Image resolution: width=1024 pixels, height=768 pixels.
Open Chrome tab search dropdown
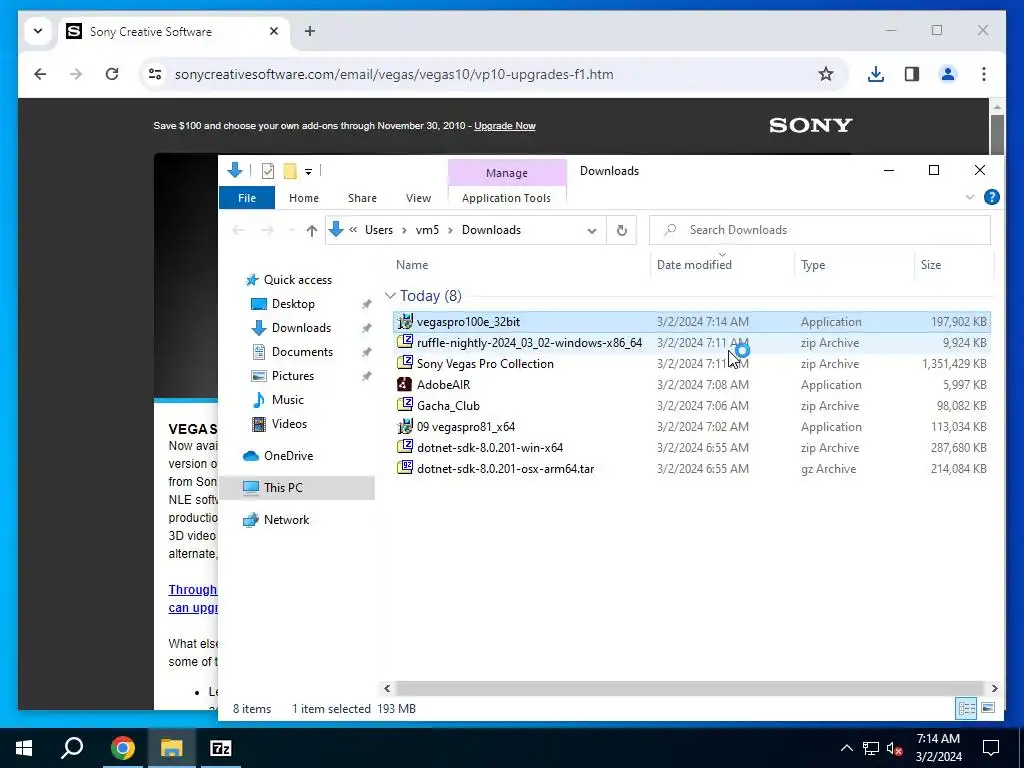point(38,31)
